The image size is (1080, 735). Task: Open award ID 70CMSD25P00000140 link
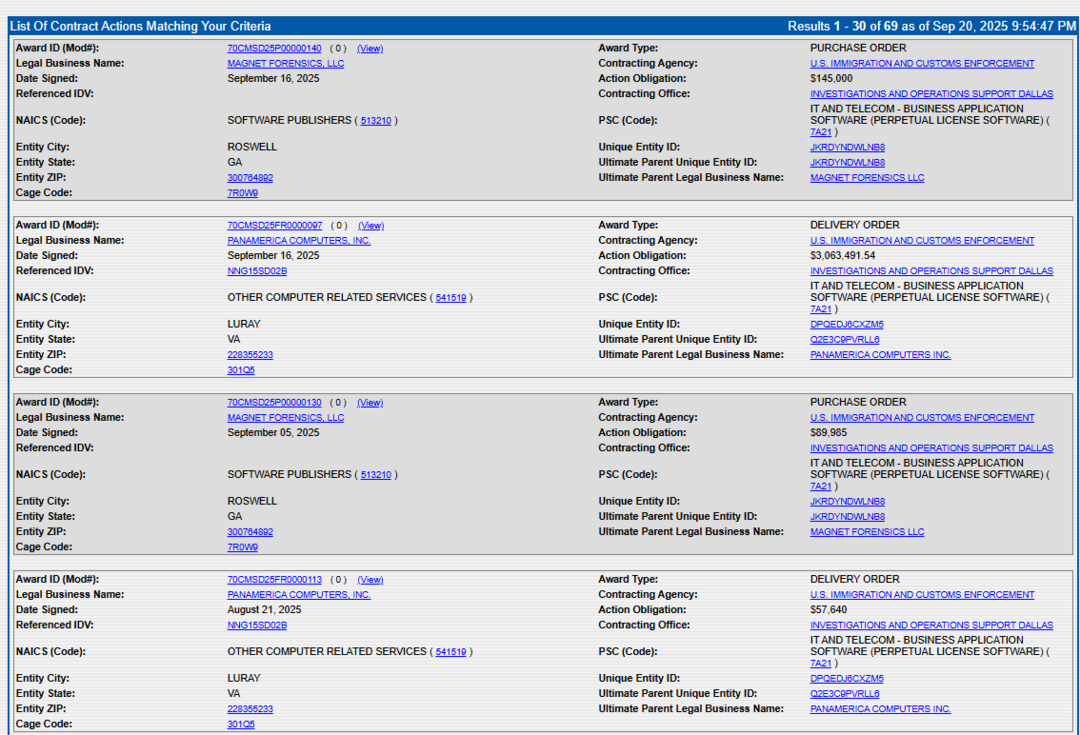[x=274, y=48]
